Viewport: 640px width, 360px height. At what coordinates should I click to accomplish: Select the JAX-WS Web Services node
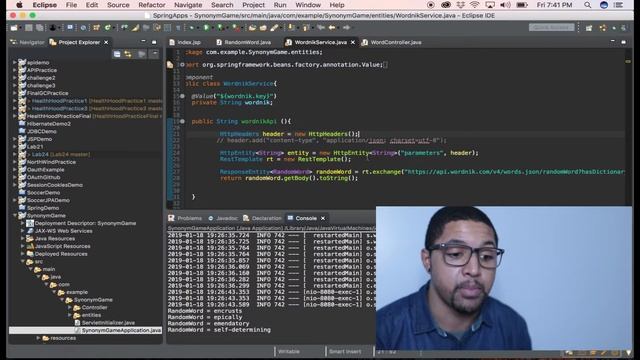[63, 231]
